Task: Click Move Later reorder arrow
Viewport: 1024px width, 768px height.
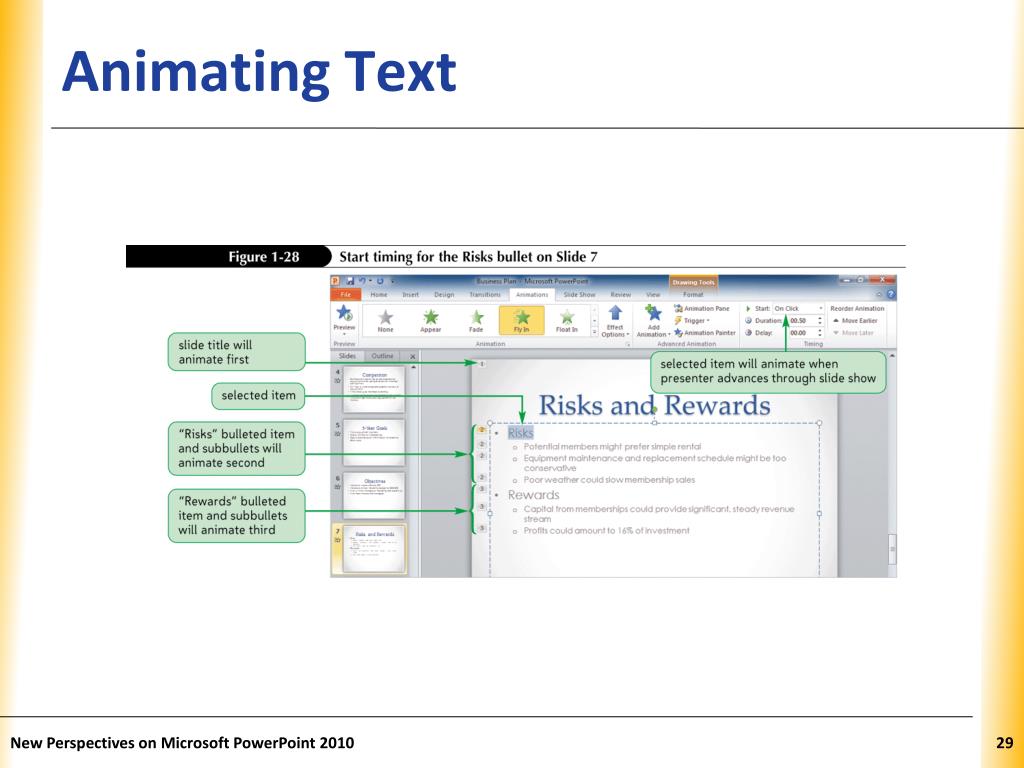Action: click(853, 332)
